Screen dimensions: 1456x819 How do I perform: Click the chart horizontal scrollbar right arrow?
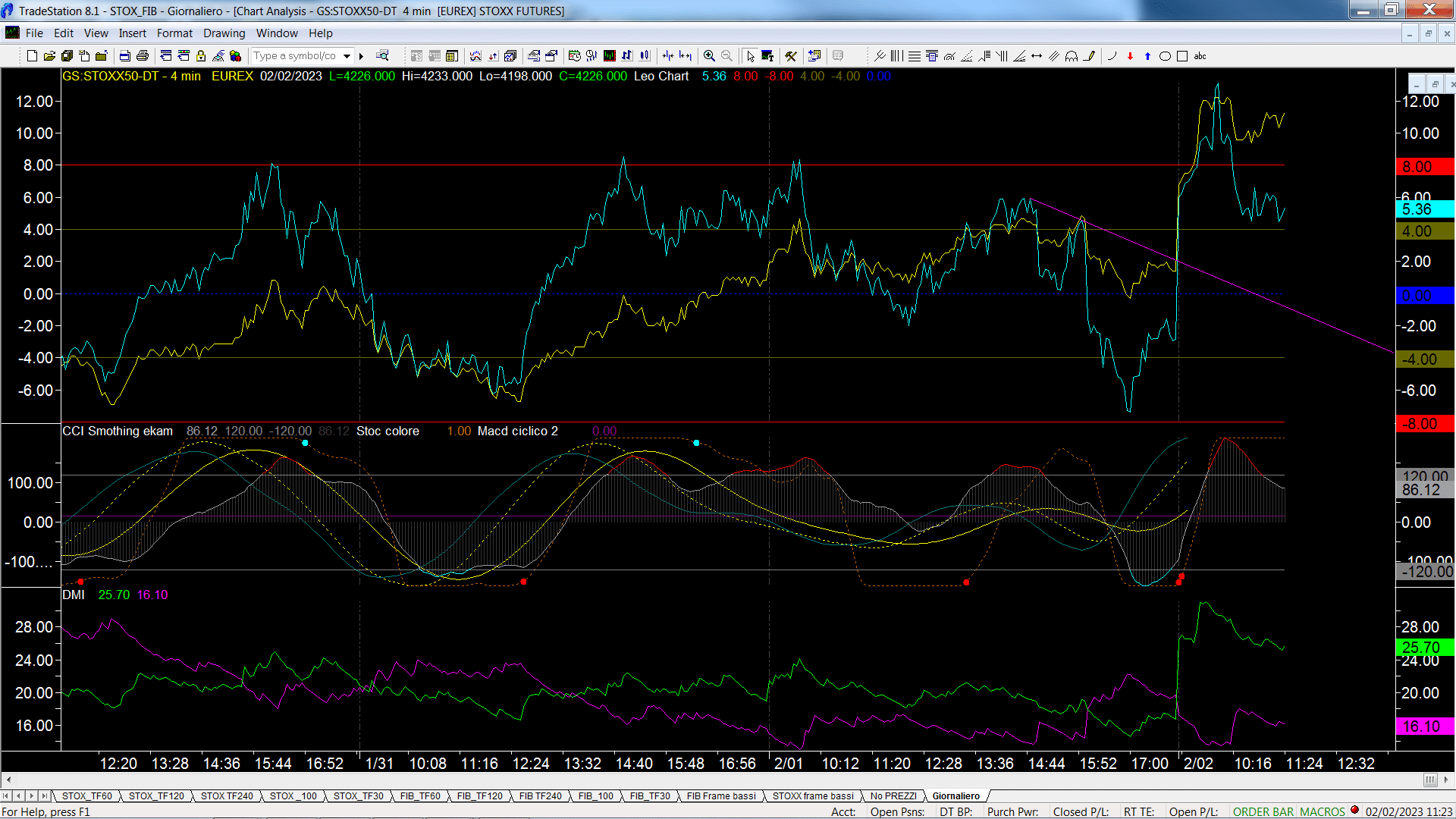pos(1447,780)
